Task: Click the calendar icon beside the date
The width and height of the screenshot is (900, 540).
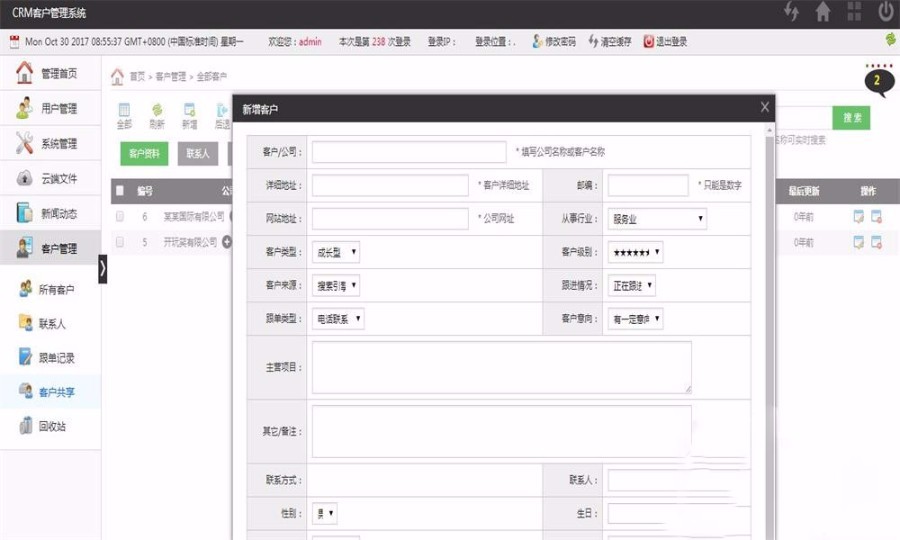Action: [14, 42]
